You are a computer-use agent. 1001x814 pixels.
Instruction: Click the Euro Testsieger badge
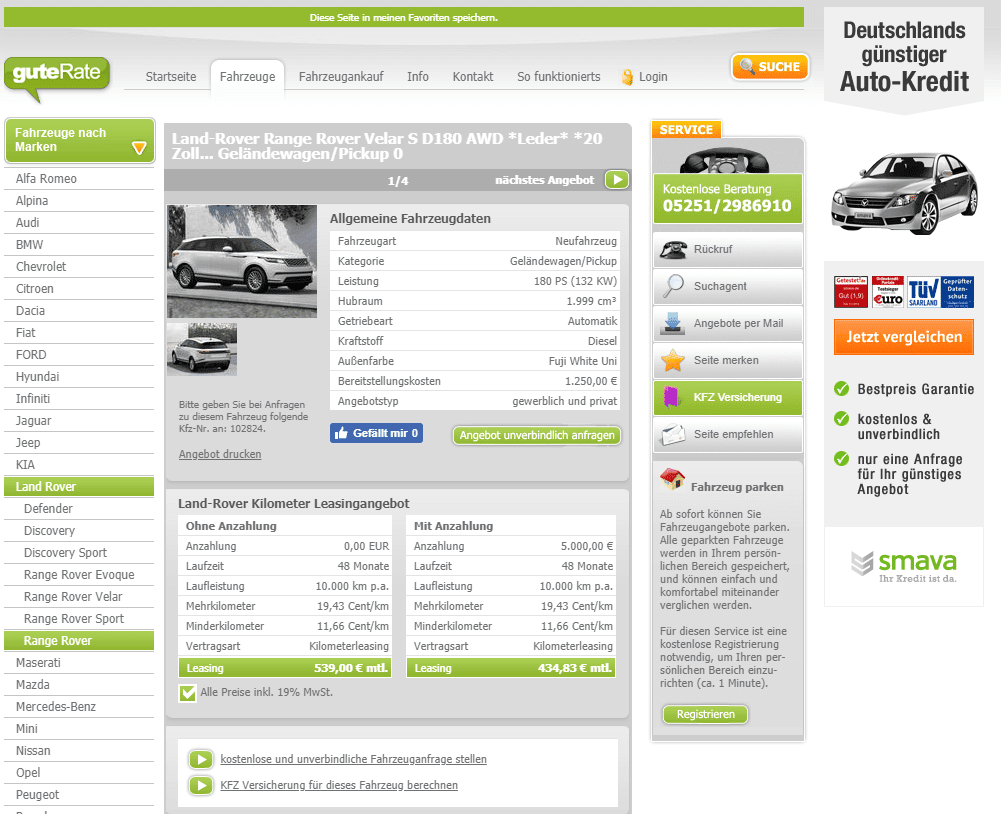pyautogui.click(x=887, y=292)
